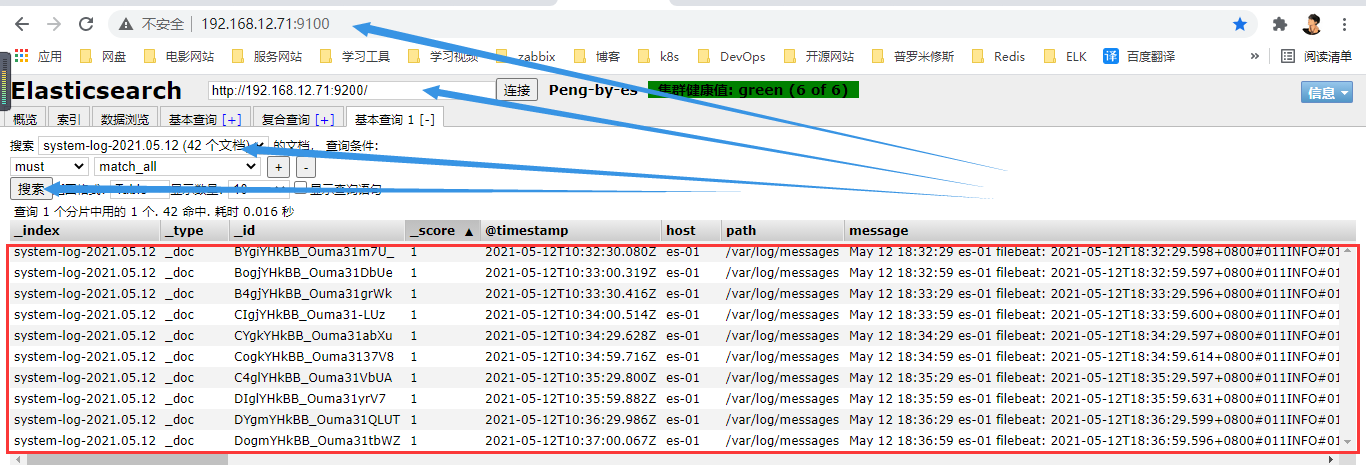Click the host column header
The height and width of the screenshot is (465, 1366).
[x=690, y=231]
